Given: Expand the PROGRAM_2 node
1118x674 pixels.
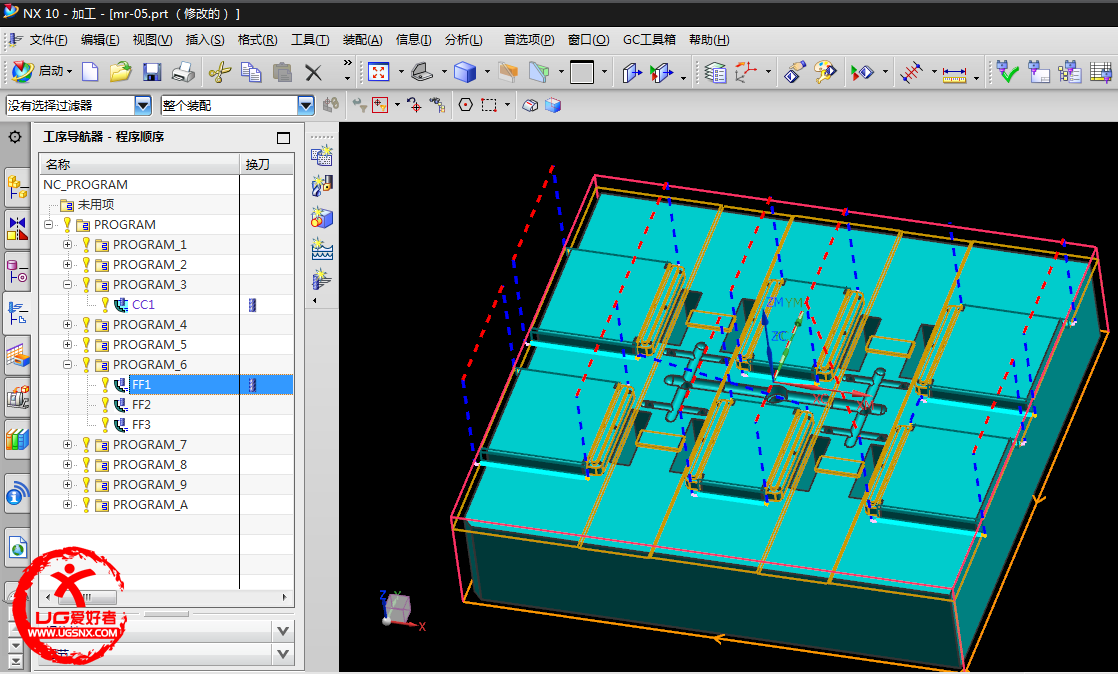Looking at the screenshot, I should [x=68, y=265].
